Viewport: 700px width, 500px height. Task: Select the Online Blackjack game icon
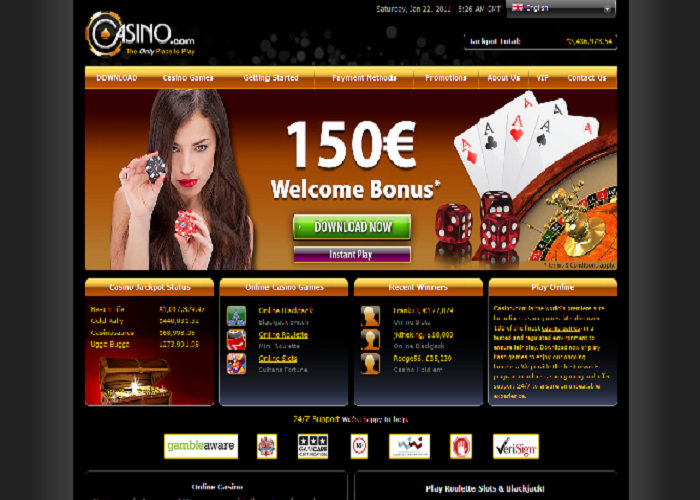pyautogui.click(x=236, y=316)
